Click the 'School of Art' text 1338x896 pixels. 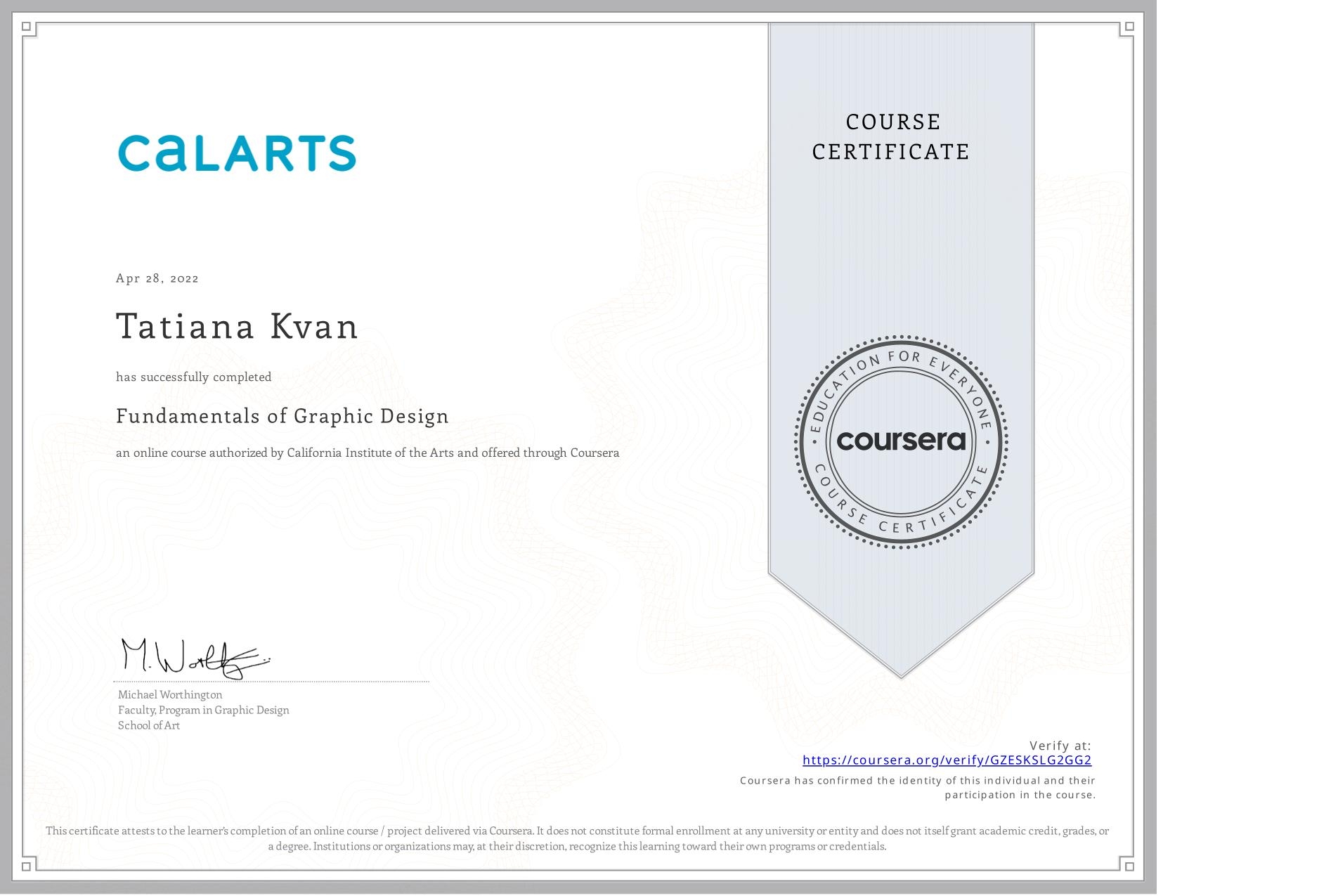point(149,726)
